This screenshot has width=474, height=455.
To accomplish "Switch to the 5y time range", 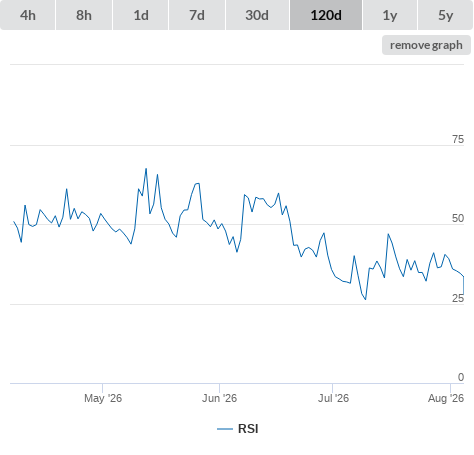I will click(446, 15).
